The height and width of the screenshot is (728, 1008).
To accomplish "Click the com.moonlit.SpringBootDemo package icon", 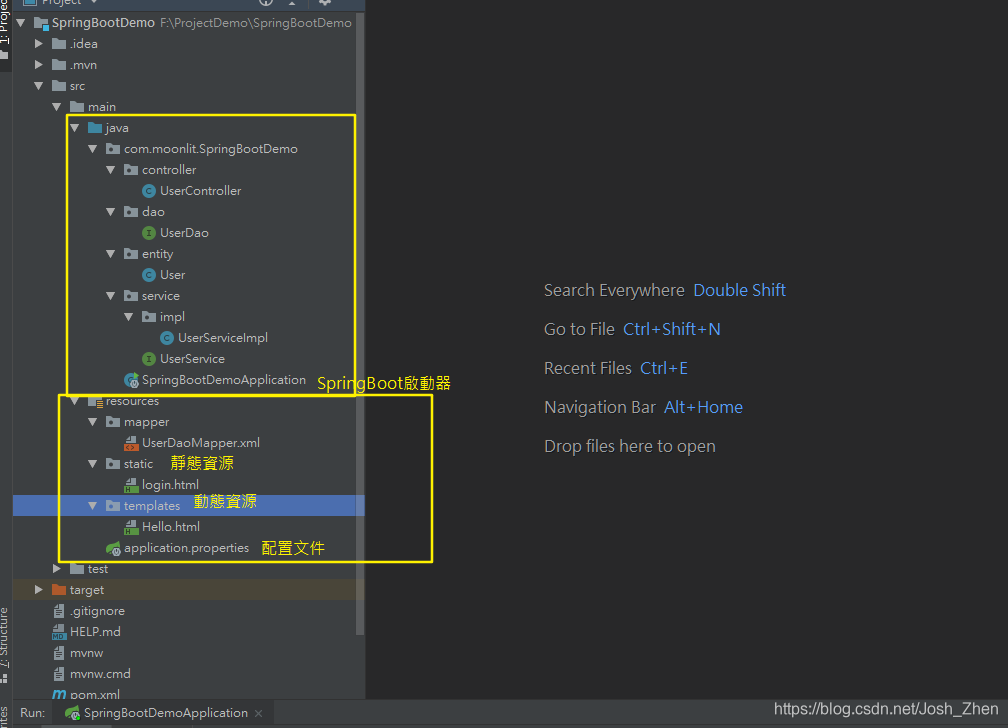I will coord(113,149).
